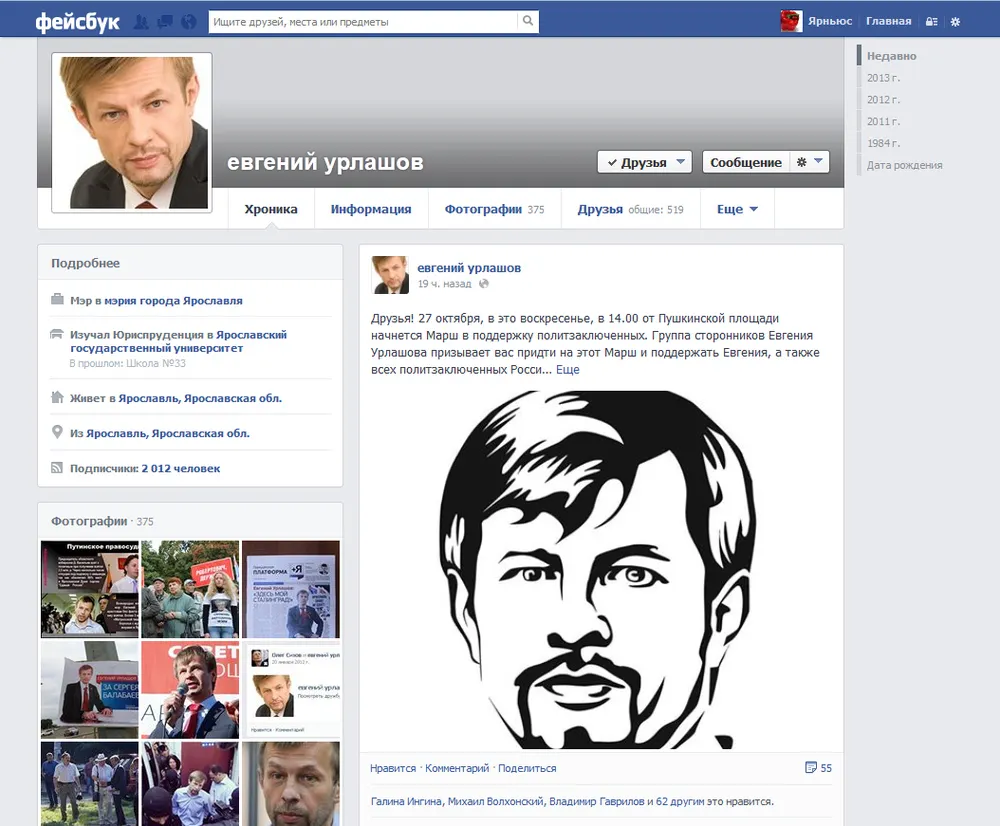Click the search magnifier icon
The width and height of the screenshot is (1000, 826).
528,21
